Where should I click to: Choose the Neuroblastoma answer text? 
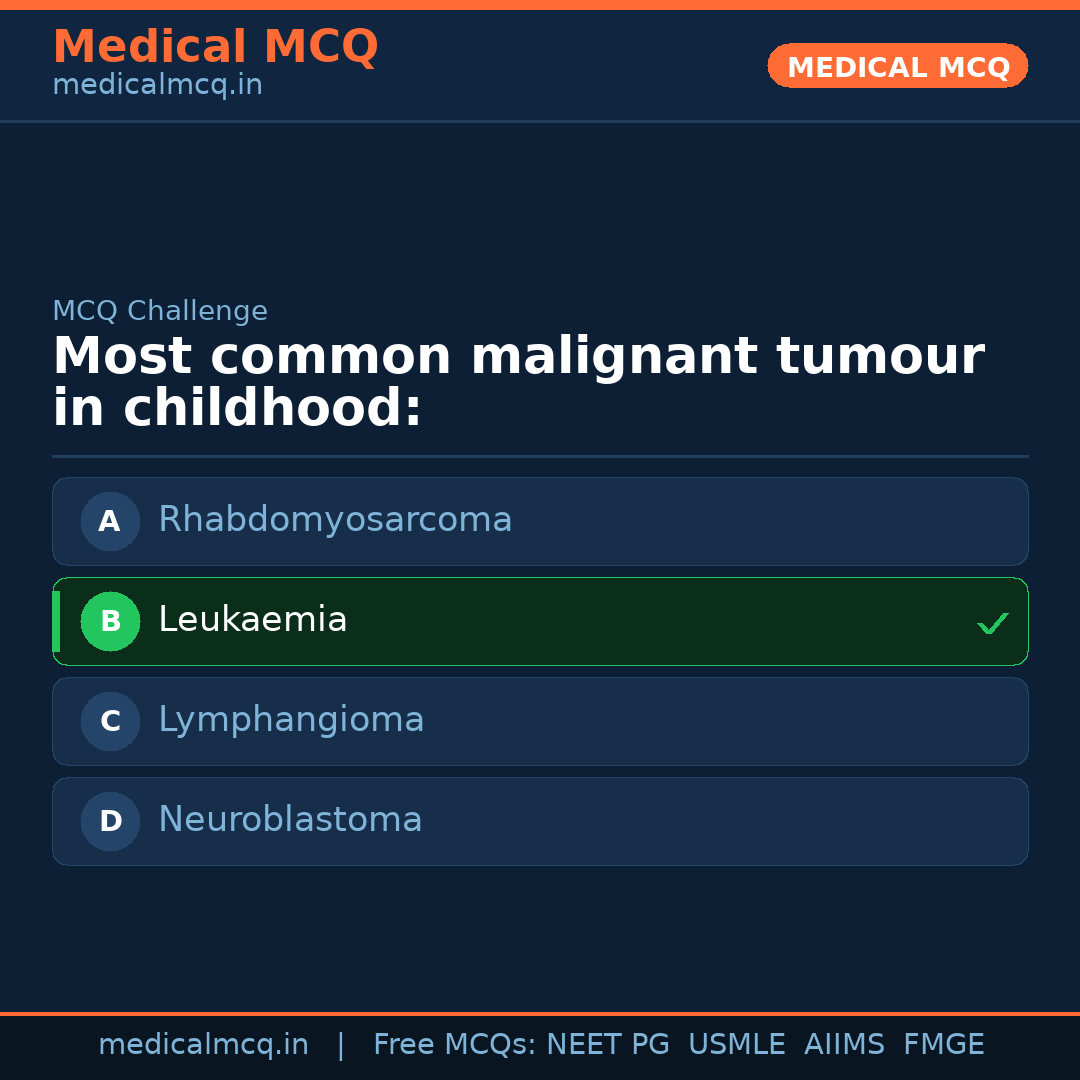pyautogui.click(x=290, y=820)
